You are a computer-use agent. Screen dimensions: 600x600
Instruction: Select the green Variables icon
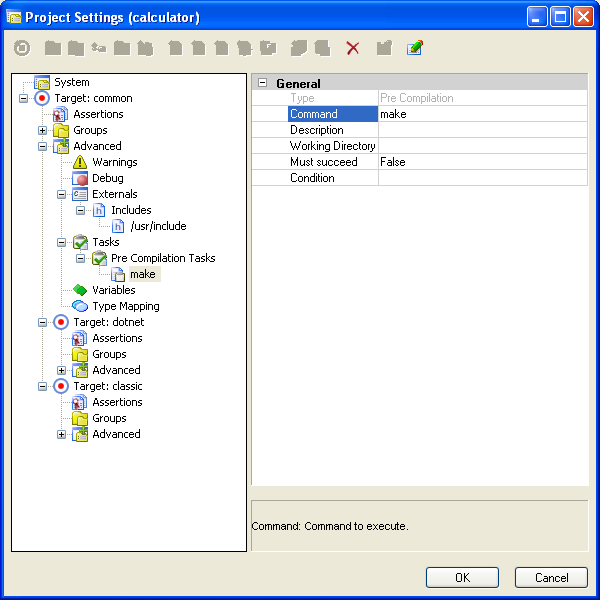pyautogui.click(x=81, y=290)
